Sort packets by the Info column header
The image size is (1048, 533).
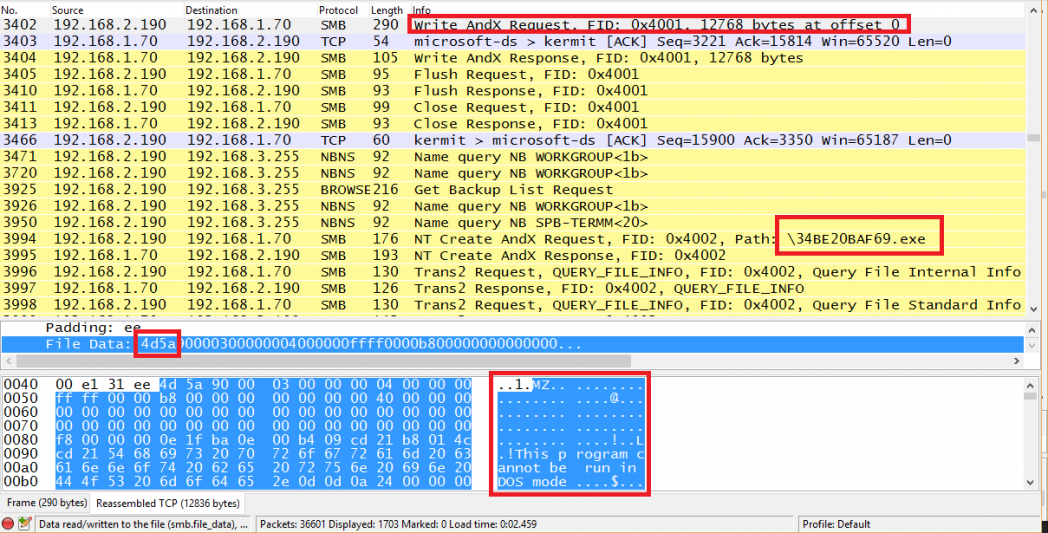coord(422,10)
